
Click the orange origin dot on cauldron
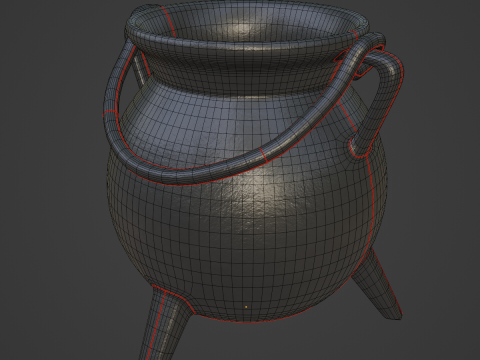[x=246, y=307]
